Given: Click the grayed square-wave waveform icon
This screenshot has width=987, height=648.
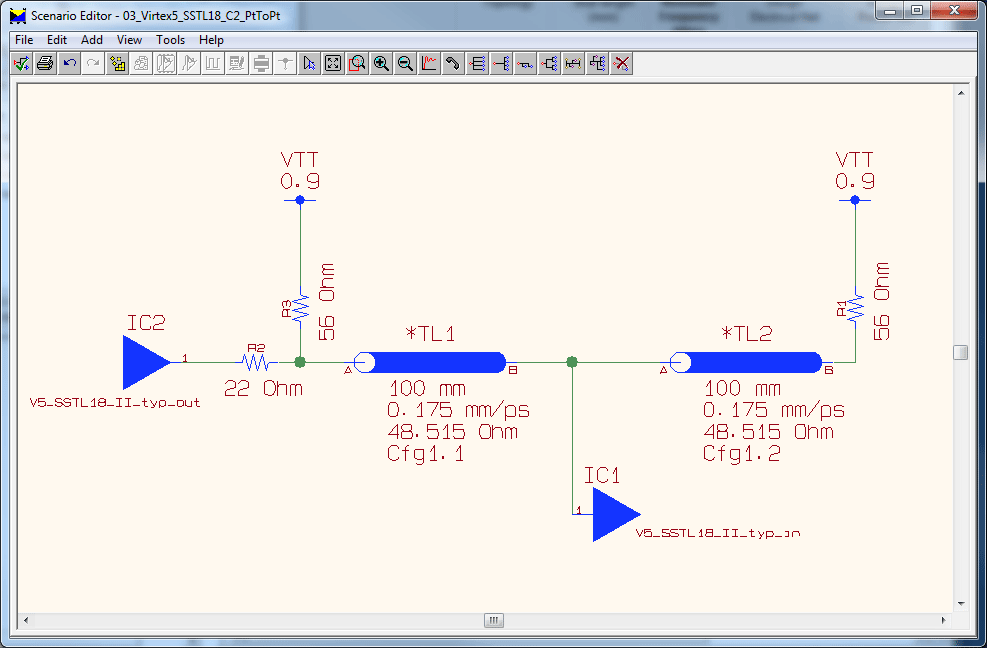Looking at the screenshot, I should (213, 64).
